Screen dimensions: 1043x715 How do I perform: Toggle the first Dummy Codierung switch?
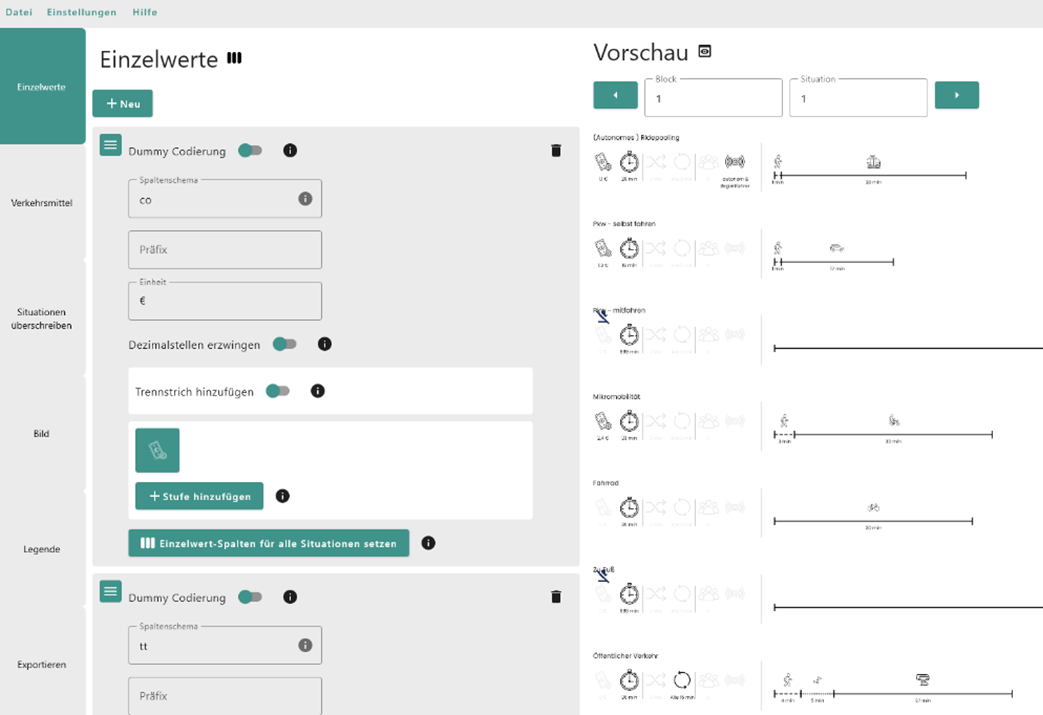pos(250,150)
